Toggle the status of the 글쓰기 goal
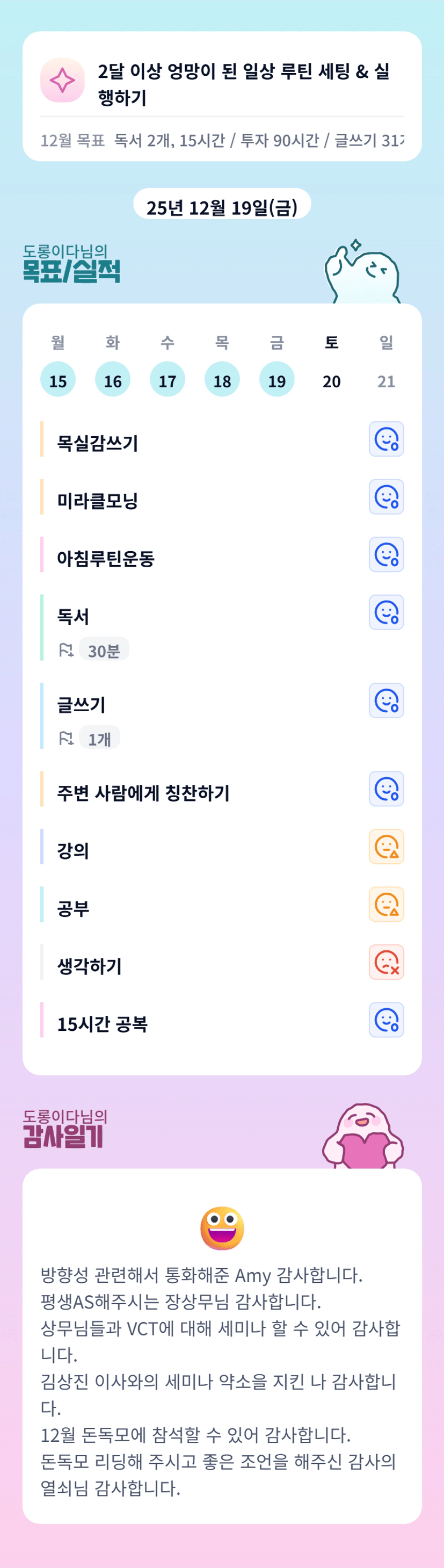This screenshot has width=444, height=1568. coord(386,700)
